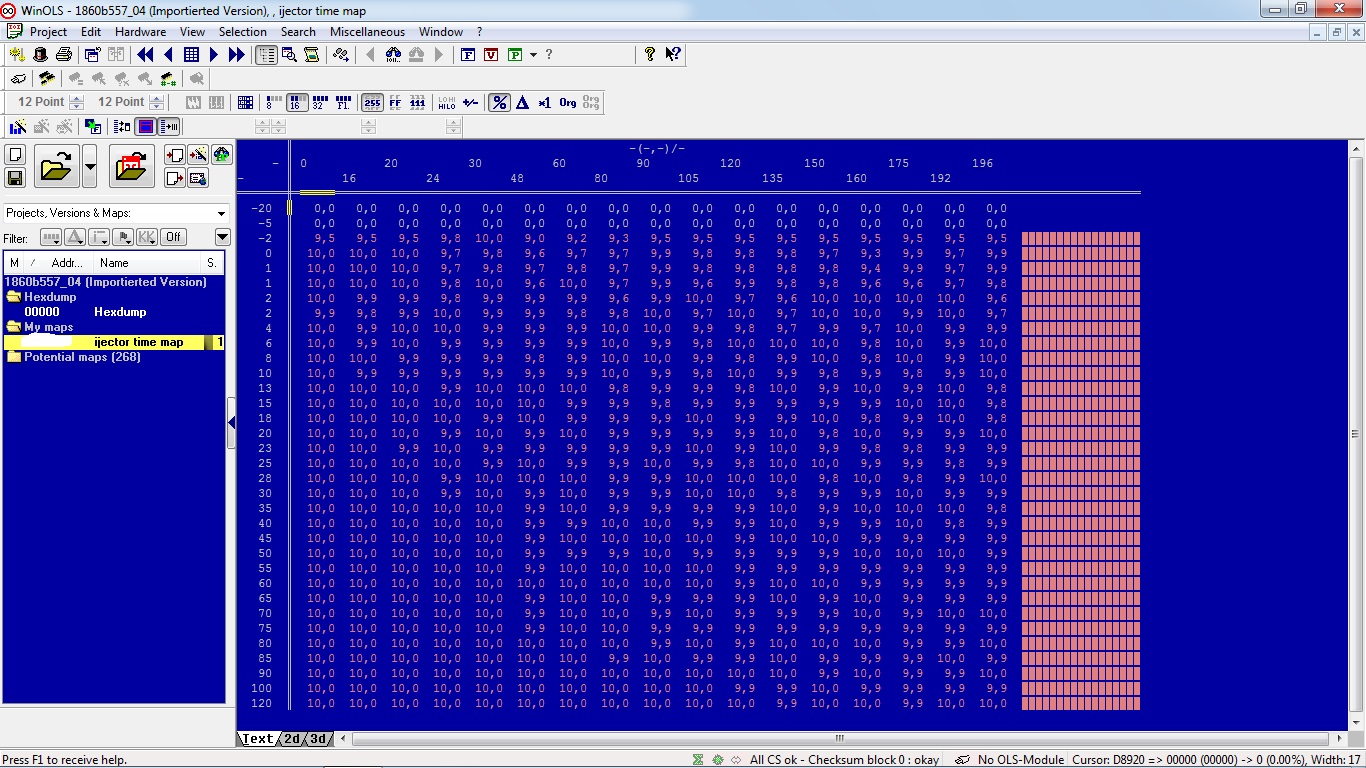Click the delta difference display icon
Viewport: 1366px width, 768px height.
pos(522,102)
